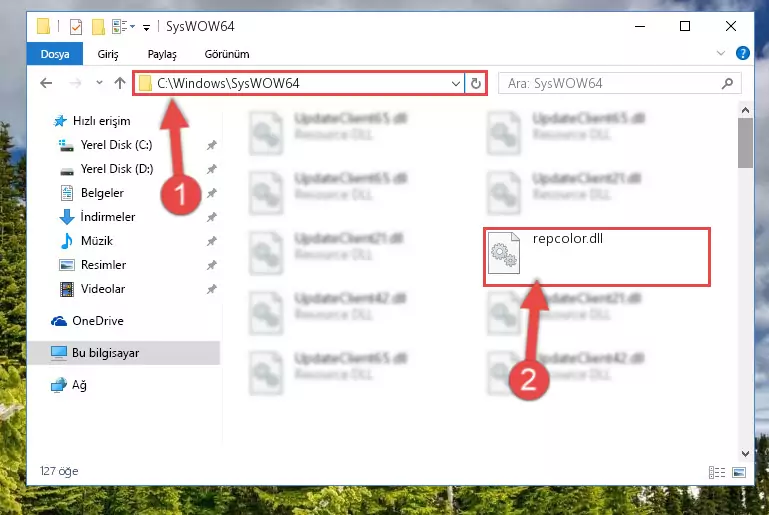Select Hızlı erişim in the navigation pane
769x515 pixels.
tap(92, 121)
